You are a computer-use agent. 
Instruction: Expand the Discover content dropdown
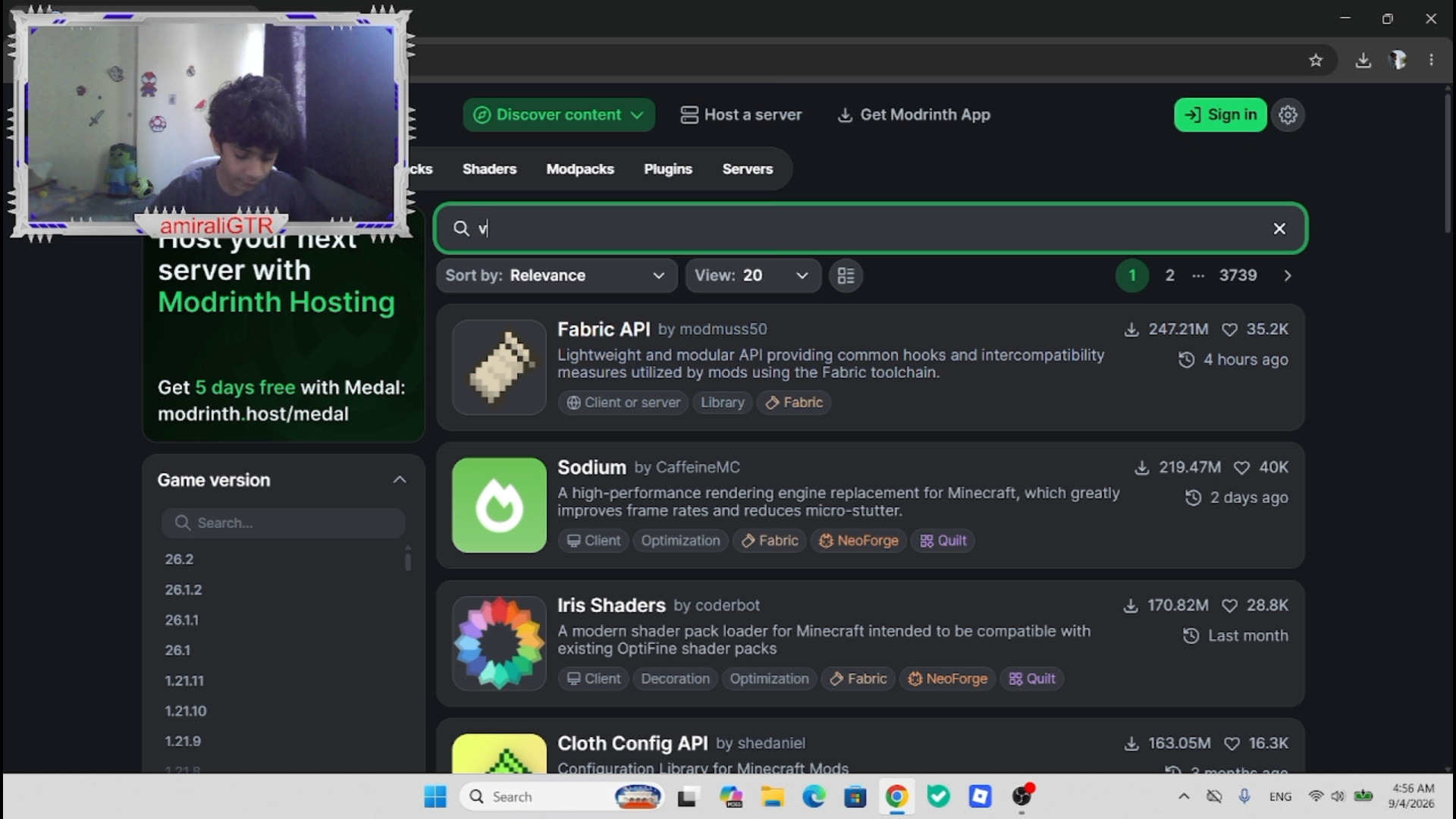tap(559, 115)
